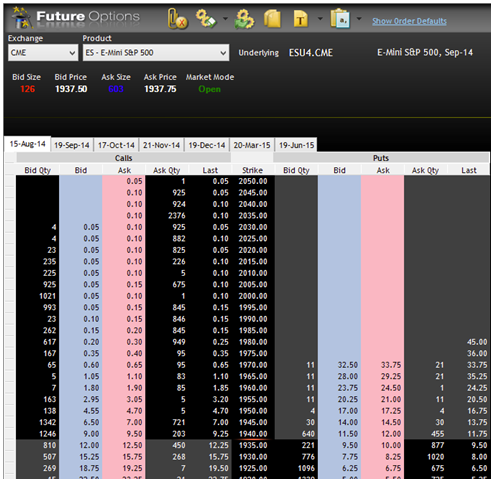The image size is (499, 479).
Task: Open dropdown arrow next to T page icon
Action: click(x=320, y=19)
